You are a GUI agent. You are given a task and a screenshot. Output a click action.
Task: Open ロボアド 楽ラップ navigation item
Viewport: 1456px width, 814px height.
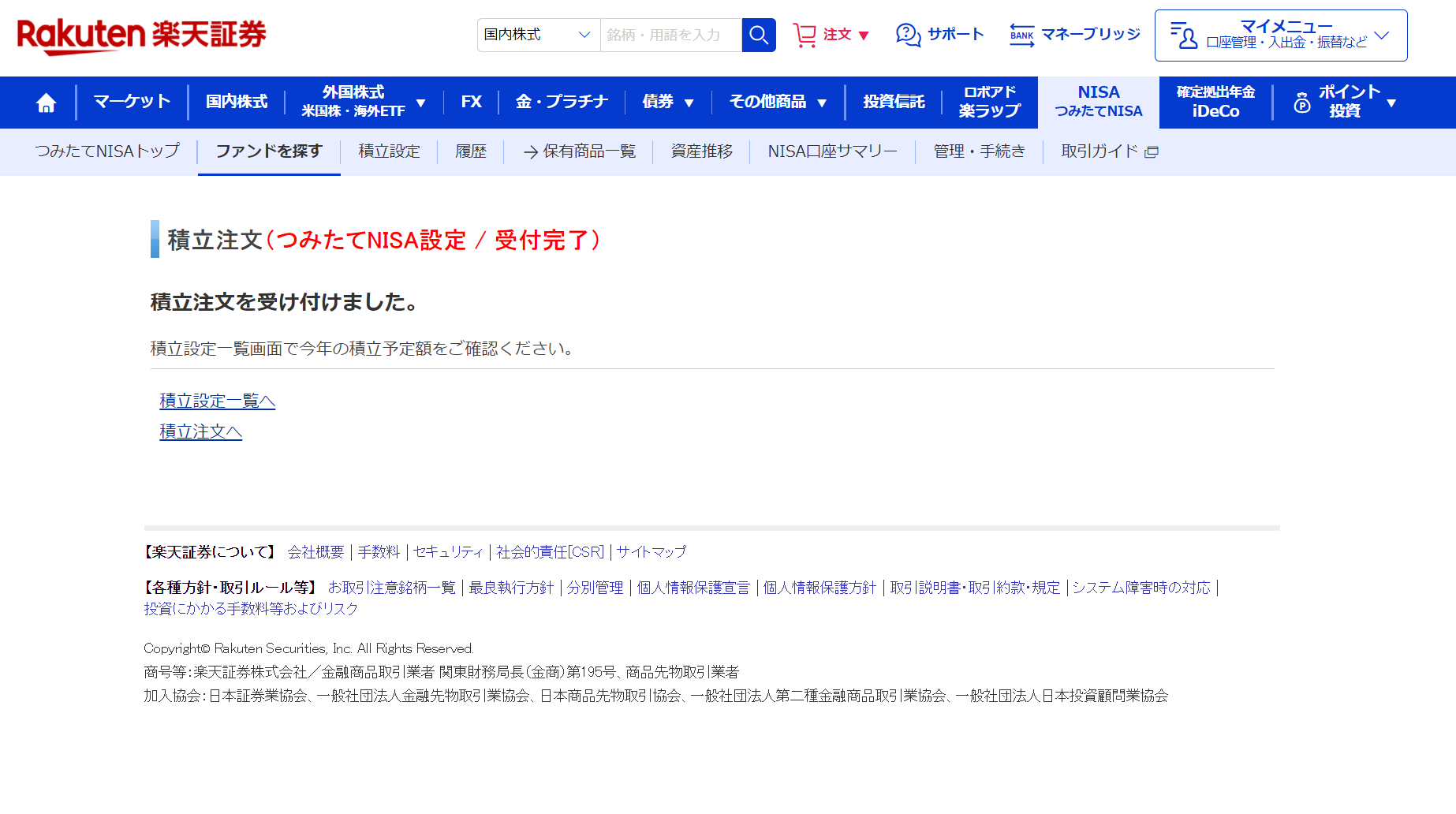(990, 102)
